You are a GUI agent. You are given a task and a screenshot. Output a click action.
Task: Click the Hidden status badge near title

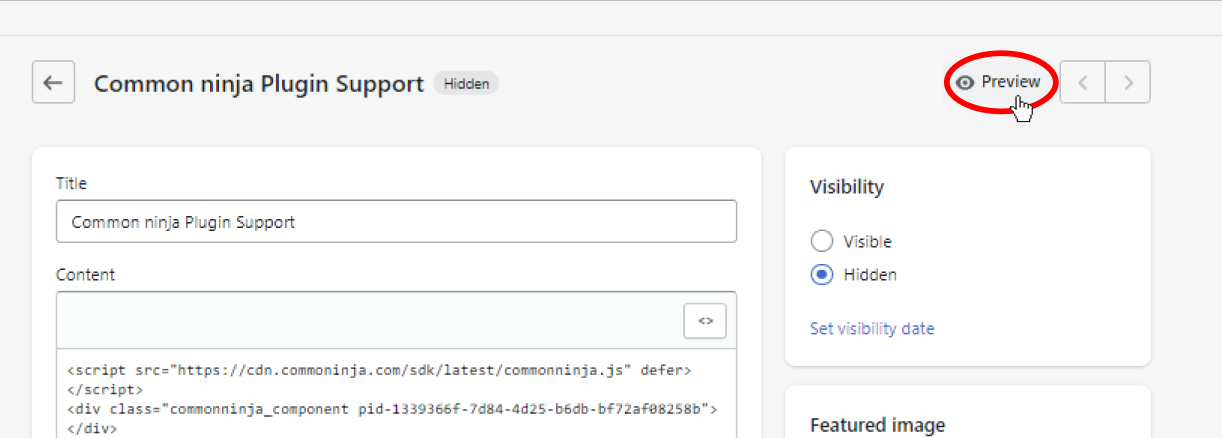(x=466, y=84)
